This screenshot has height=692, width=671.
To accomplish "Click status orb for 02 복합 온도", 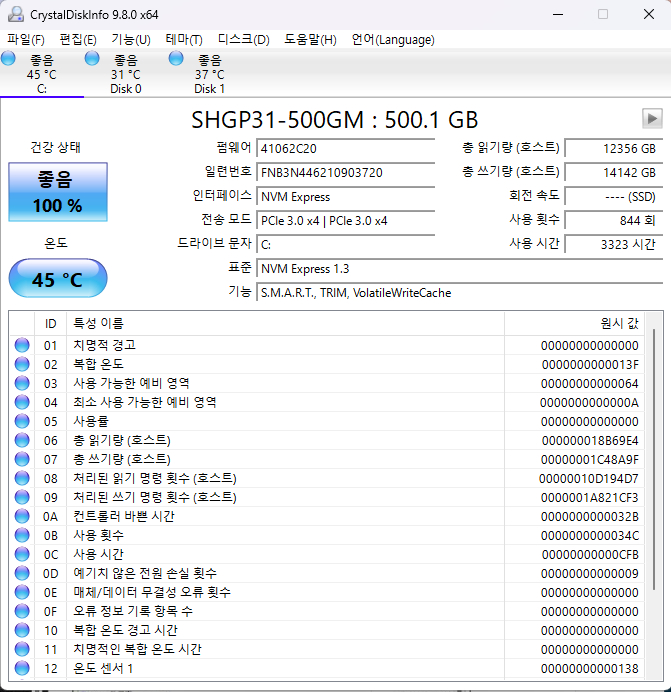I will click(x=22, y=364).
